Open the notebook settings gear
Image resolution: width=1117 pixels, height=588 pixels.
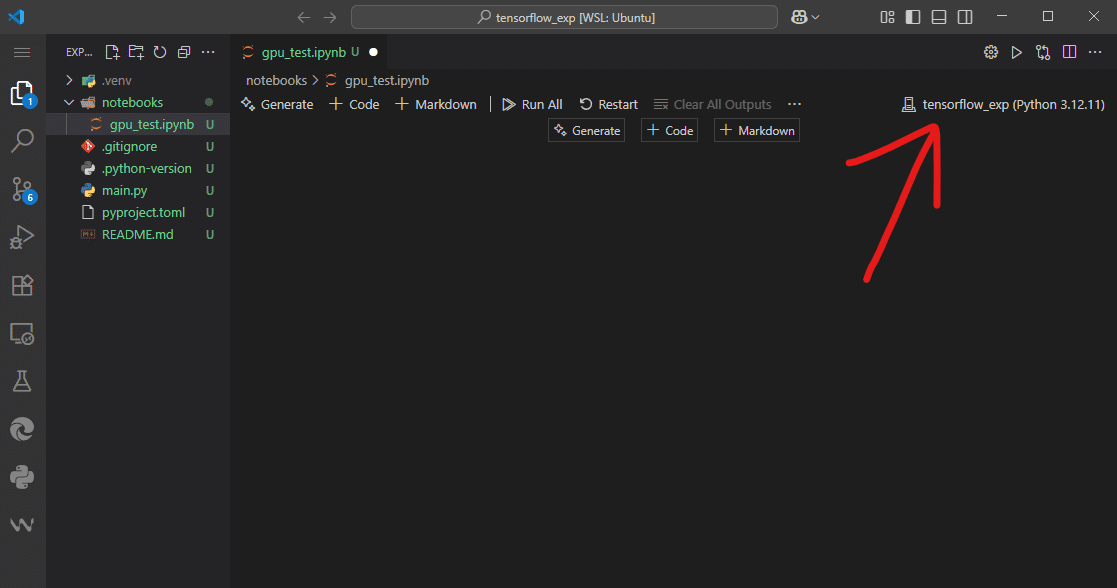point(991,51)
